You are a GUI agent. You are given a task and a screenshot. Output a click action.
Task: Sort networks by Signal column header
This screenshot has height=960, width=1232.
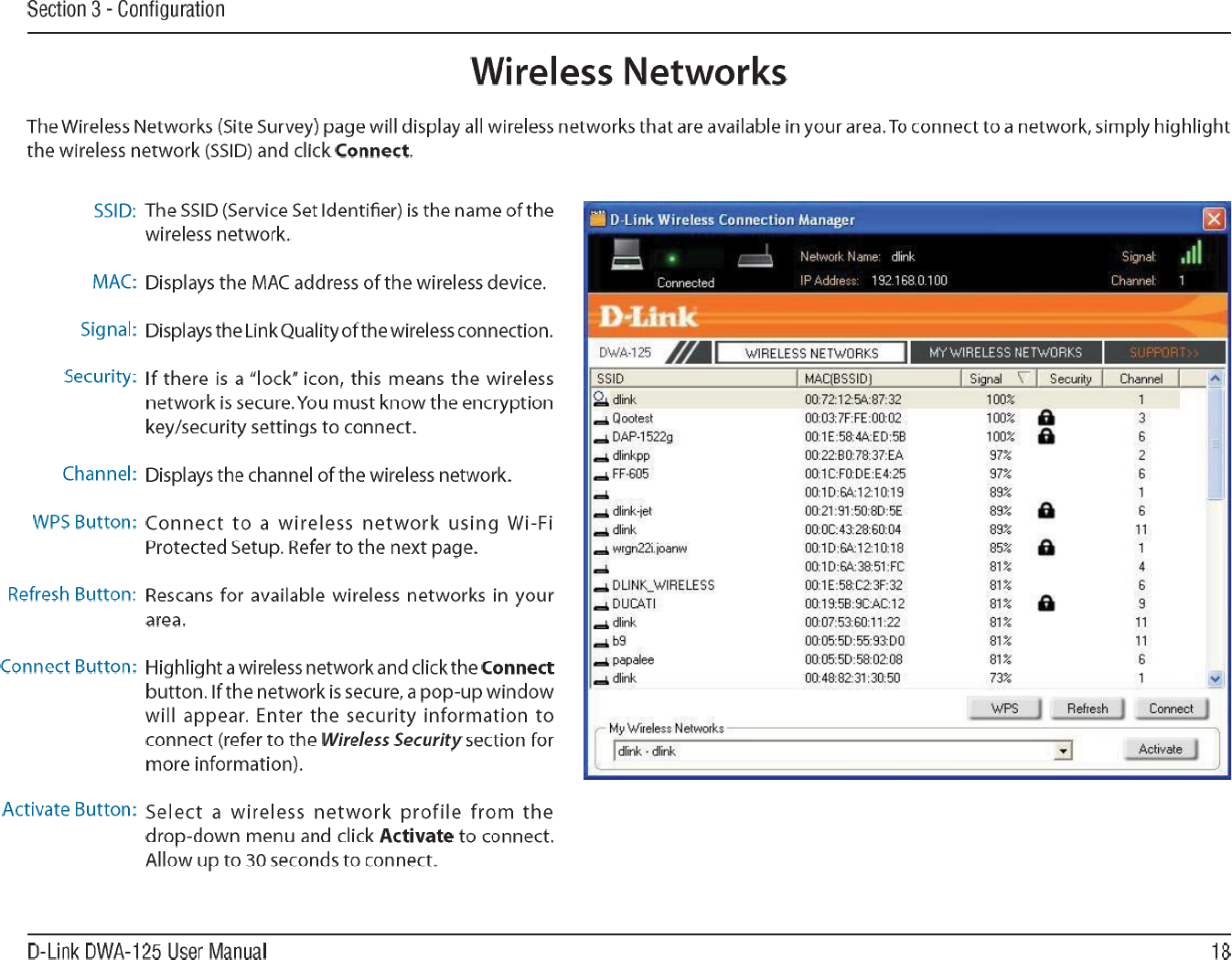coord(998,379)
